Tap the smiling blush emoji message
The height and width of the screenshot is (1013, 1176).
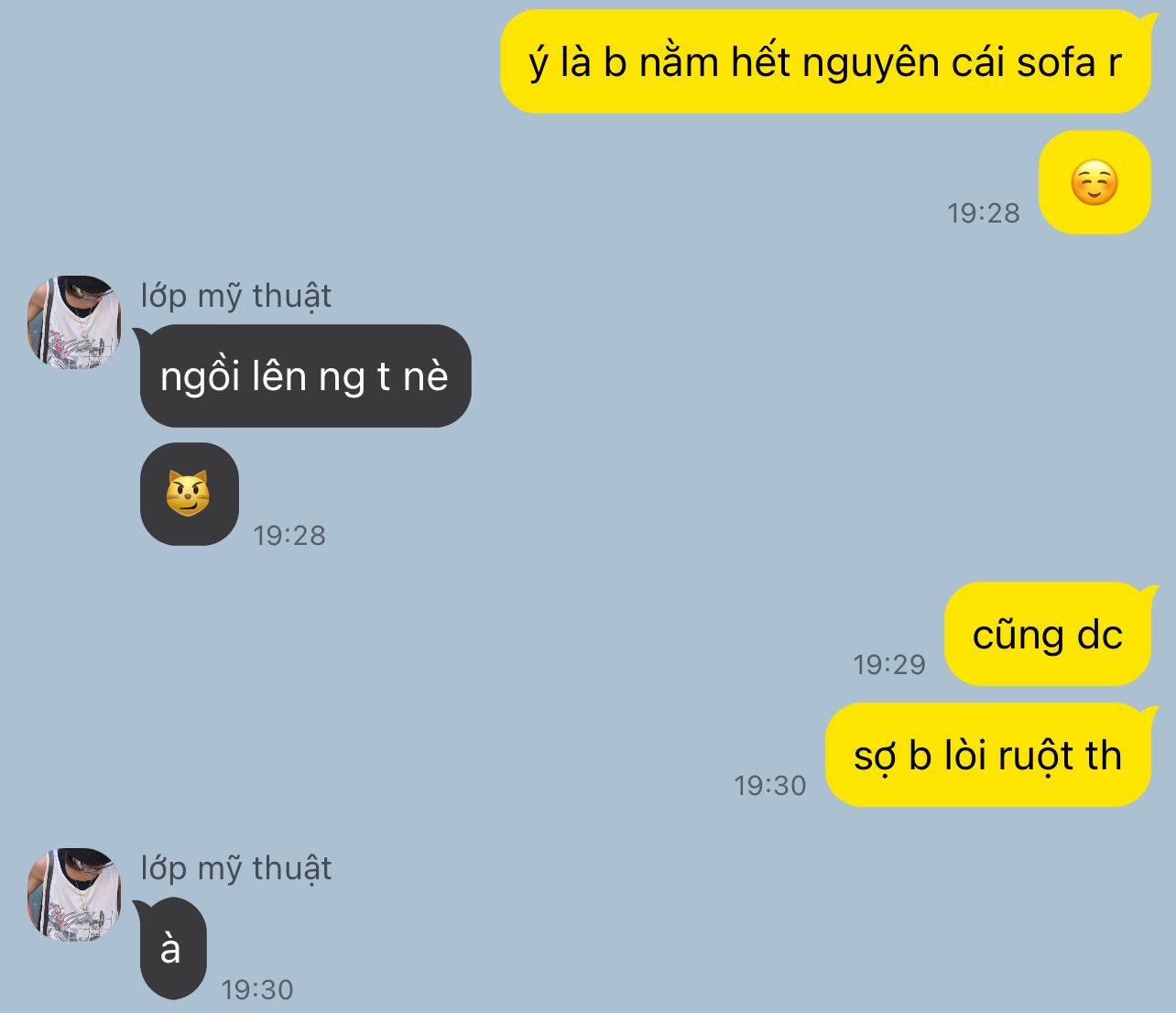1094,182
